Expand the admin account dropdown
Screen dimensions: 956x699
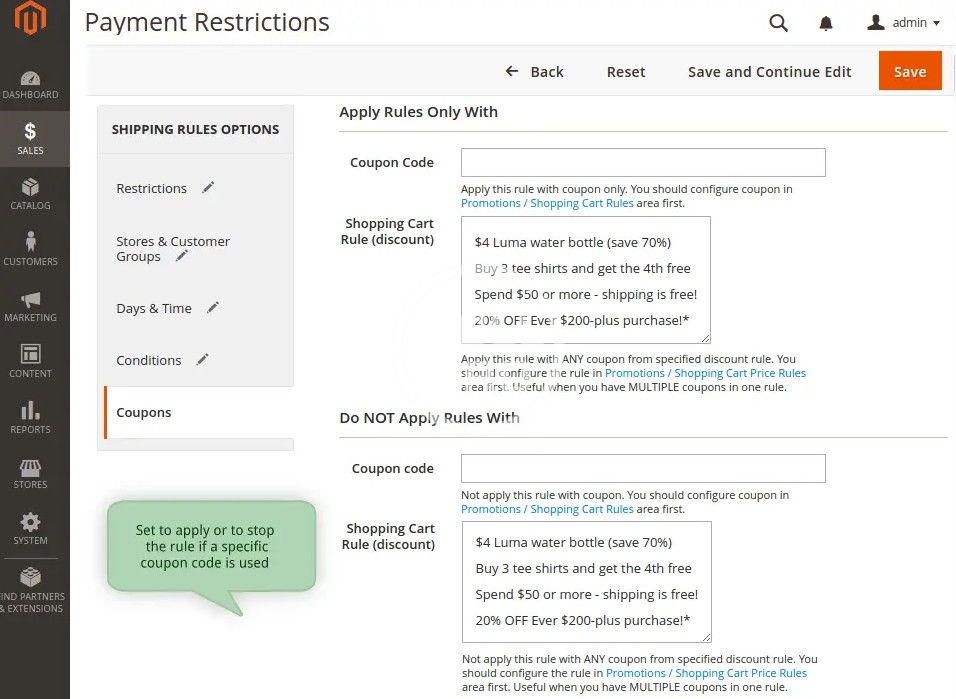[x=904, y=23]
